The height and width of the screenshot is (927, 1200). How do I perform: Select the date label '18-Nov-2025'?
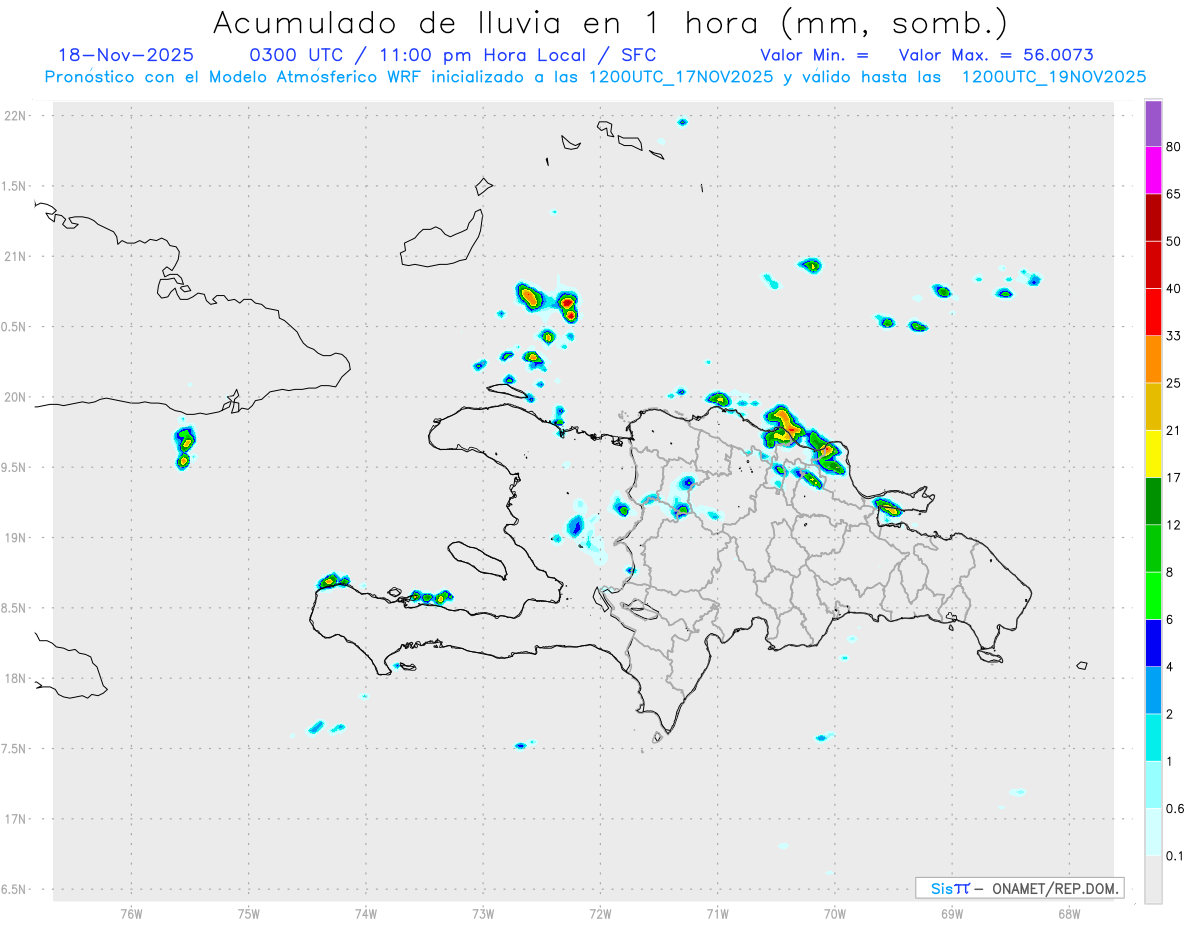(126, 55)
